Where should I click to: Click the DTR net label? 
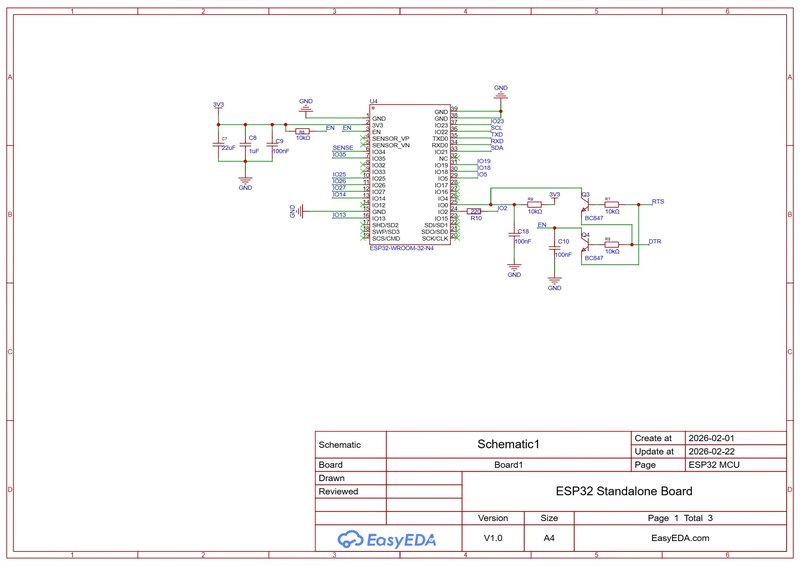[x=655, y=241]
